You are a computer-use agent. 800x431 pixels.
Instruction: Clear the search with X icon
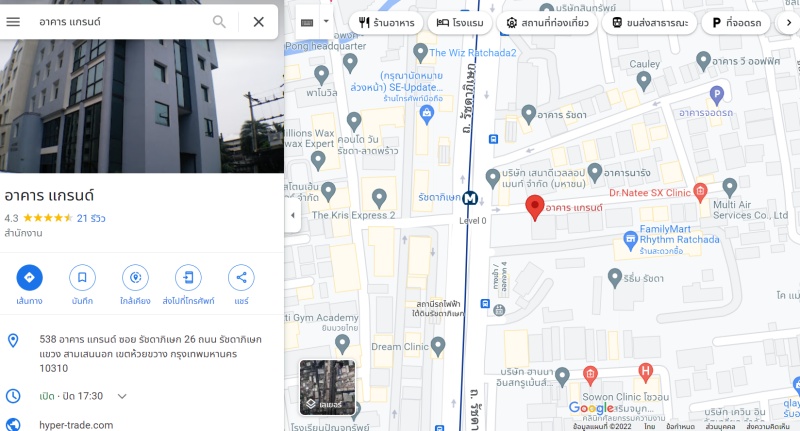[x=259, y=22]
